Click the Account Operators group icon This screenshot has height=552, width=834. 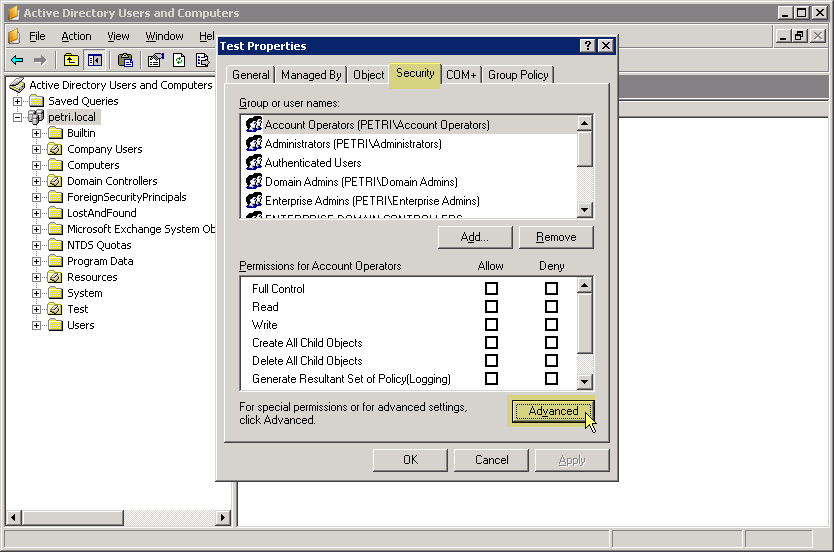[254, 124]
